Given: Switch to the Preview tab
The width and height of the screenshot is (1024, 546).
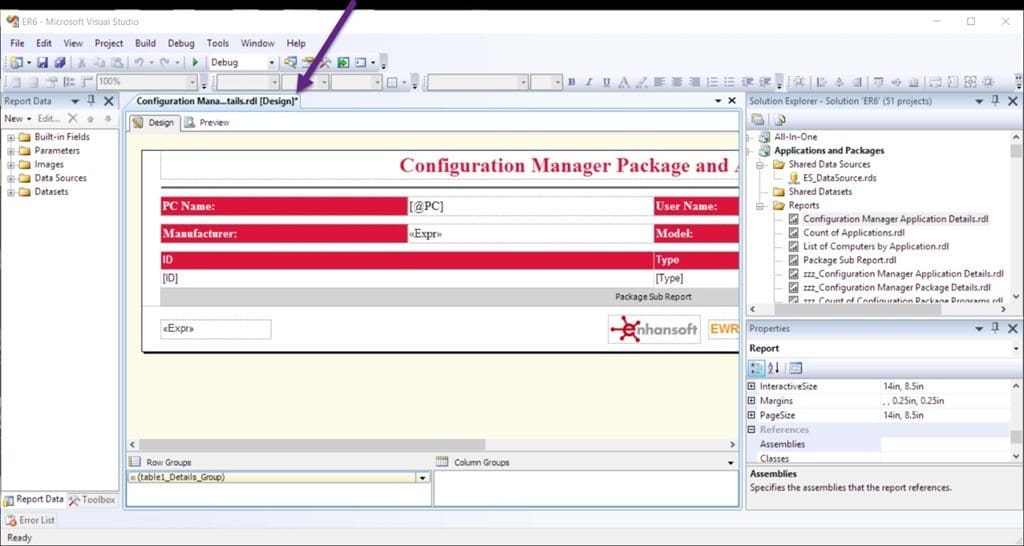Looking at the screenshot, I should 207,123.
